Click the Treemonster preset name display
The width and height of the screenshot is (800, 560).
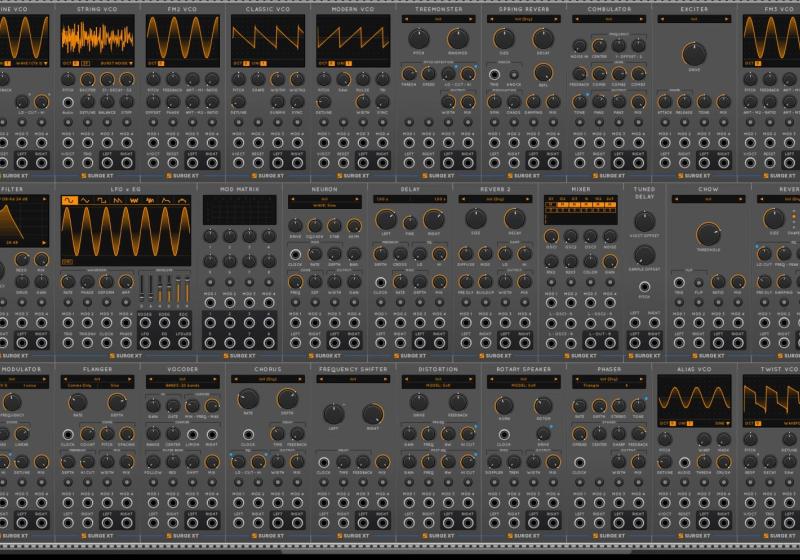pos(439,19)
